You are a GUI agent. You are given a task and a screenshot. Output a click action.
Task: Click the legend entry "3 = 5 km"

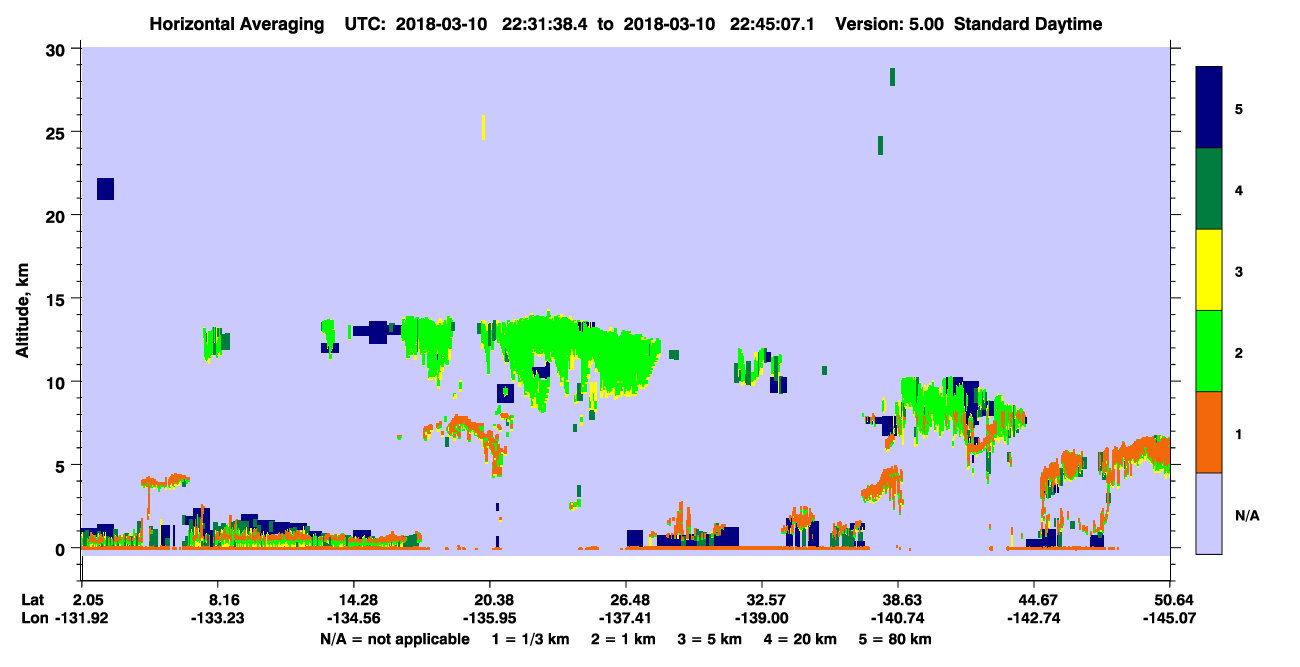coord(711,639)
